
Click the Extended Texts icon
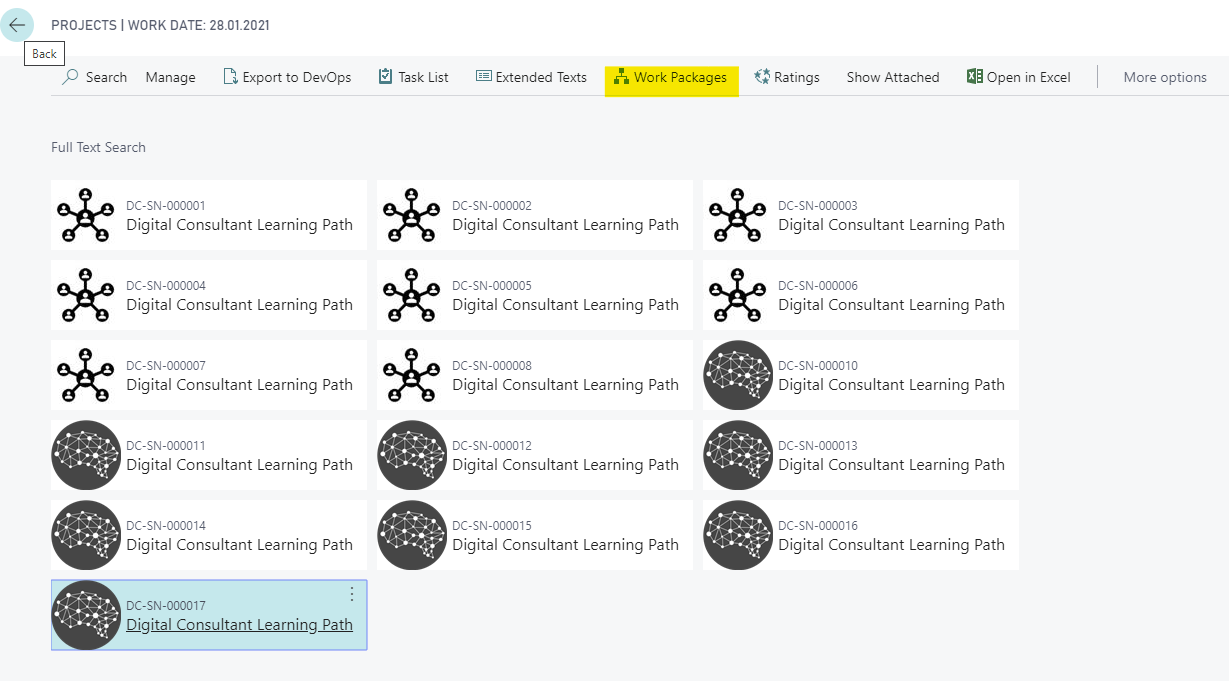click(483, 77)
